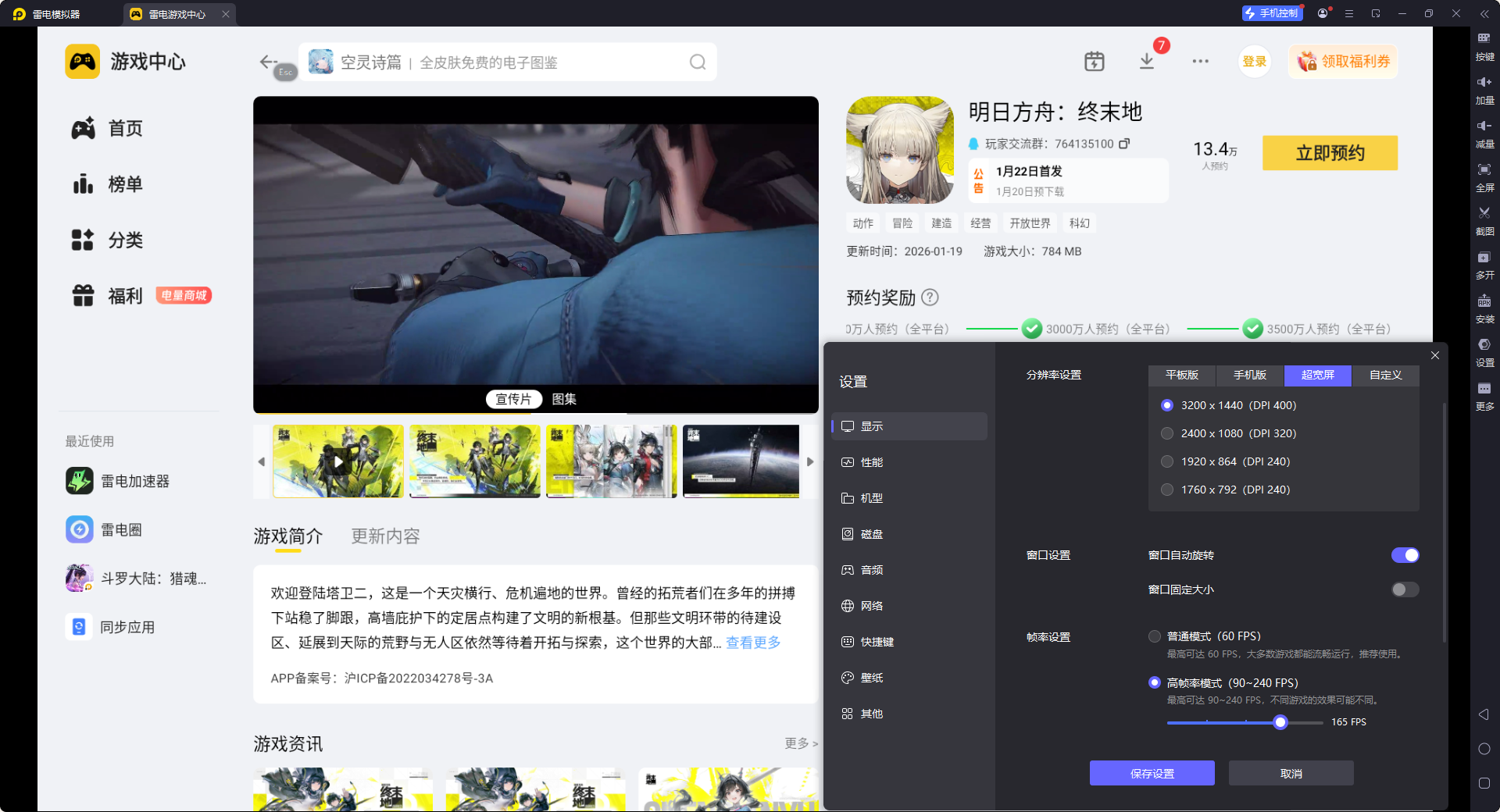
Task: Toggle window auto-rotate (窗口自动旋转) switch
Action: (1404, 555)
